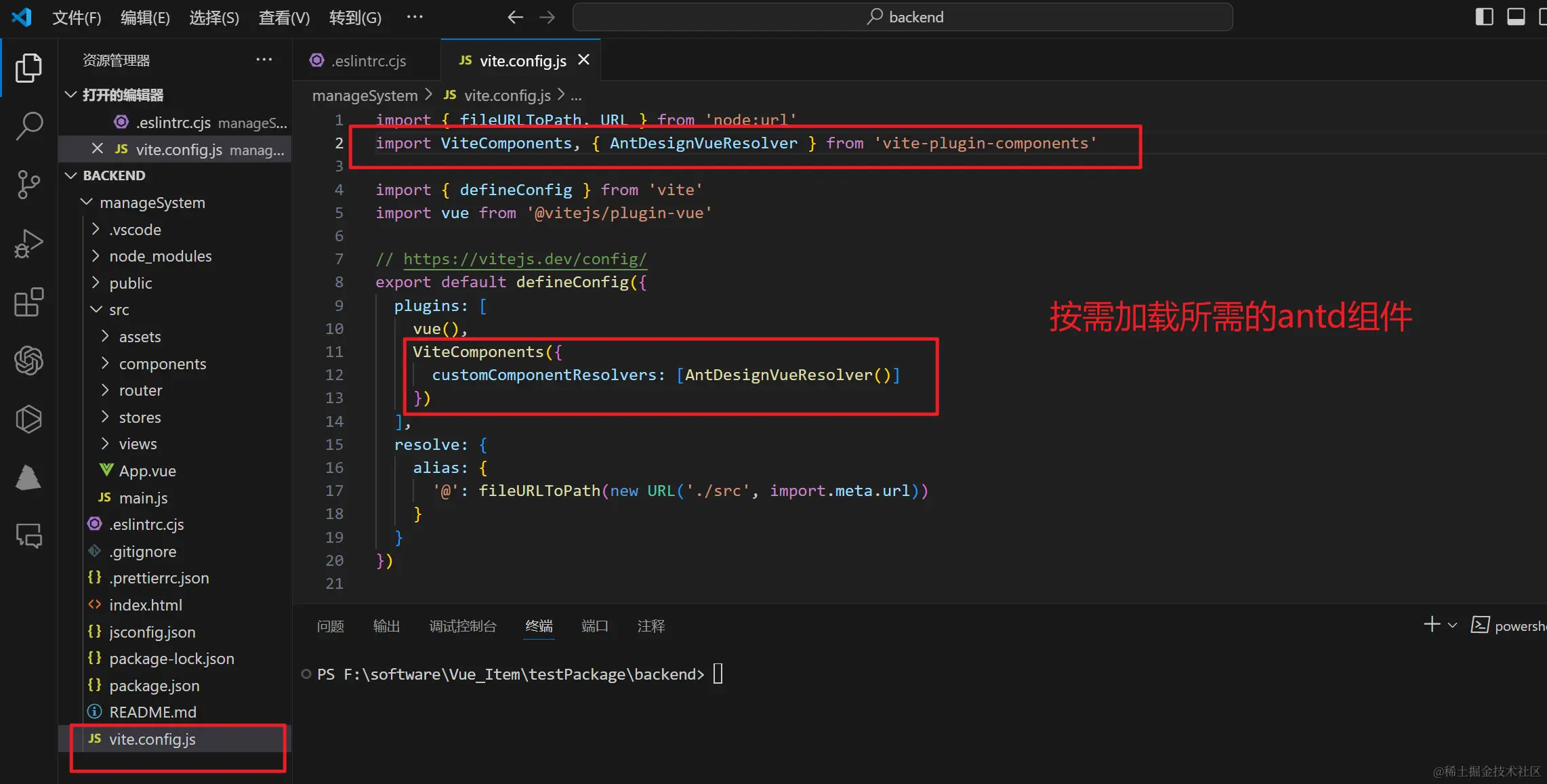Open the 注释 panel tab

click(x=651, y=626)
